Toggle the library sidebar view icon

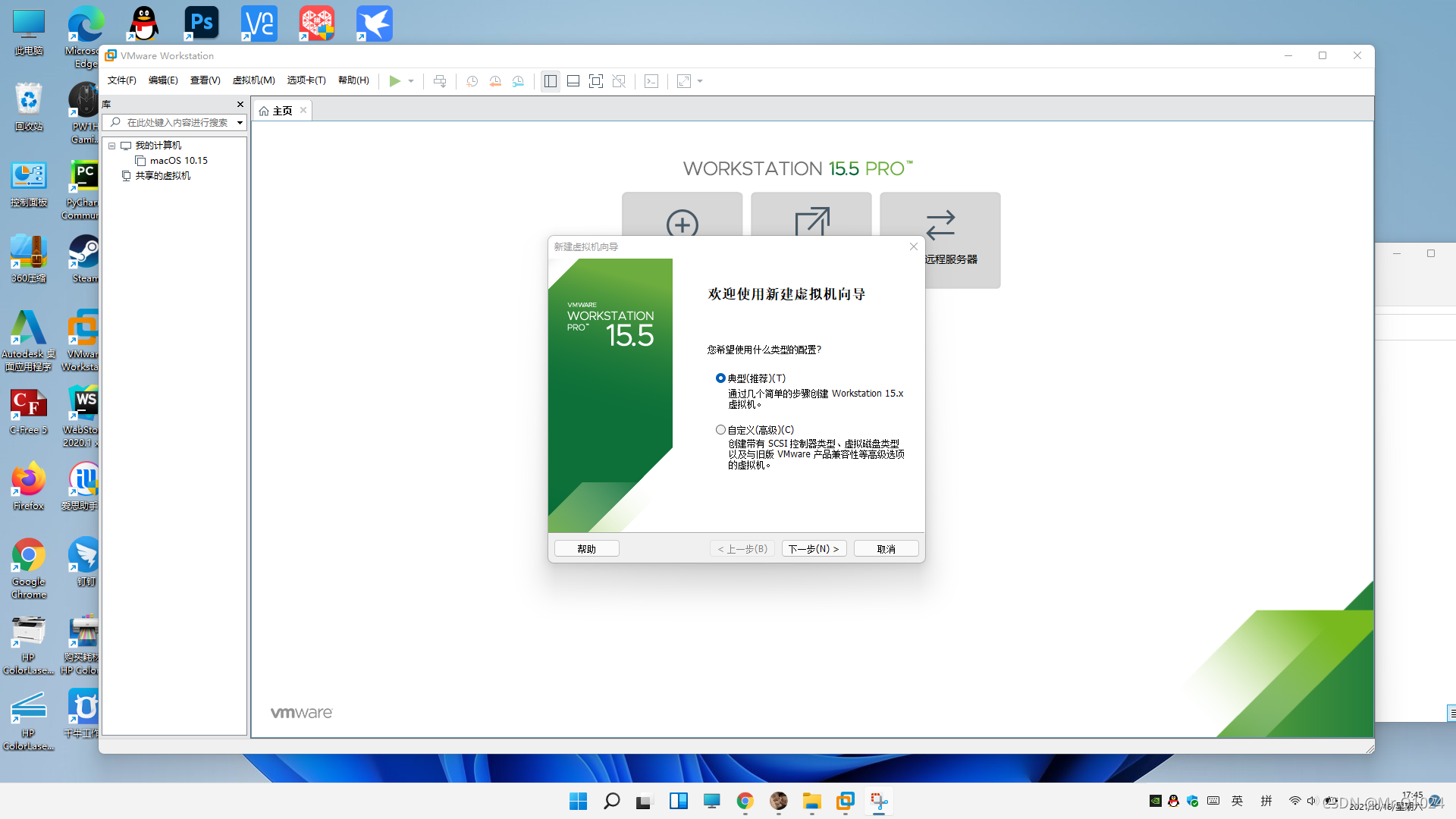tap(551, 81)
